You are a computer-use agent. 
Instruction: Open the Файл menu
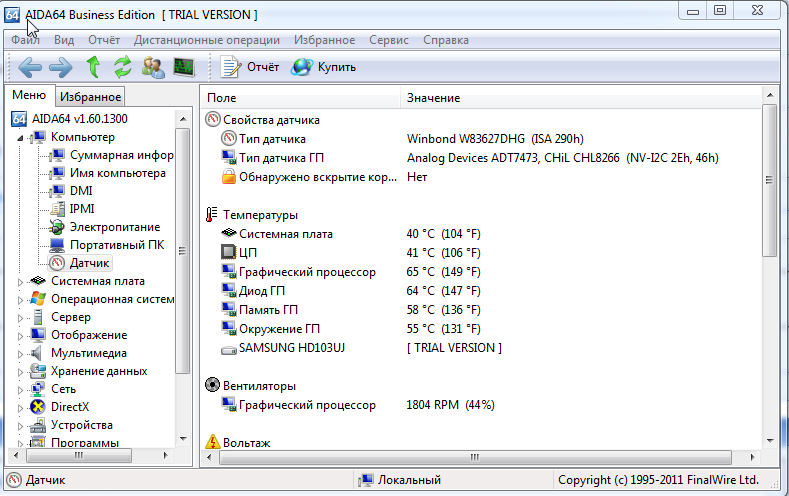click(25, 40)
